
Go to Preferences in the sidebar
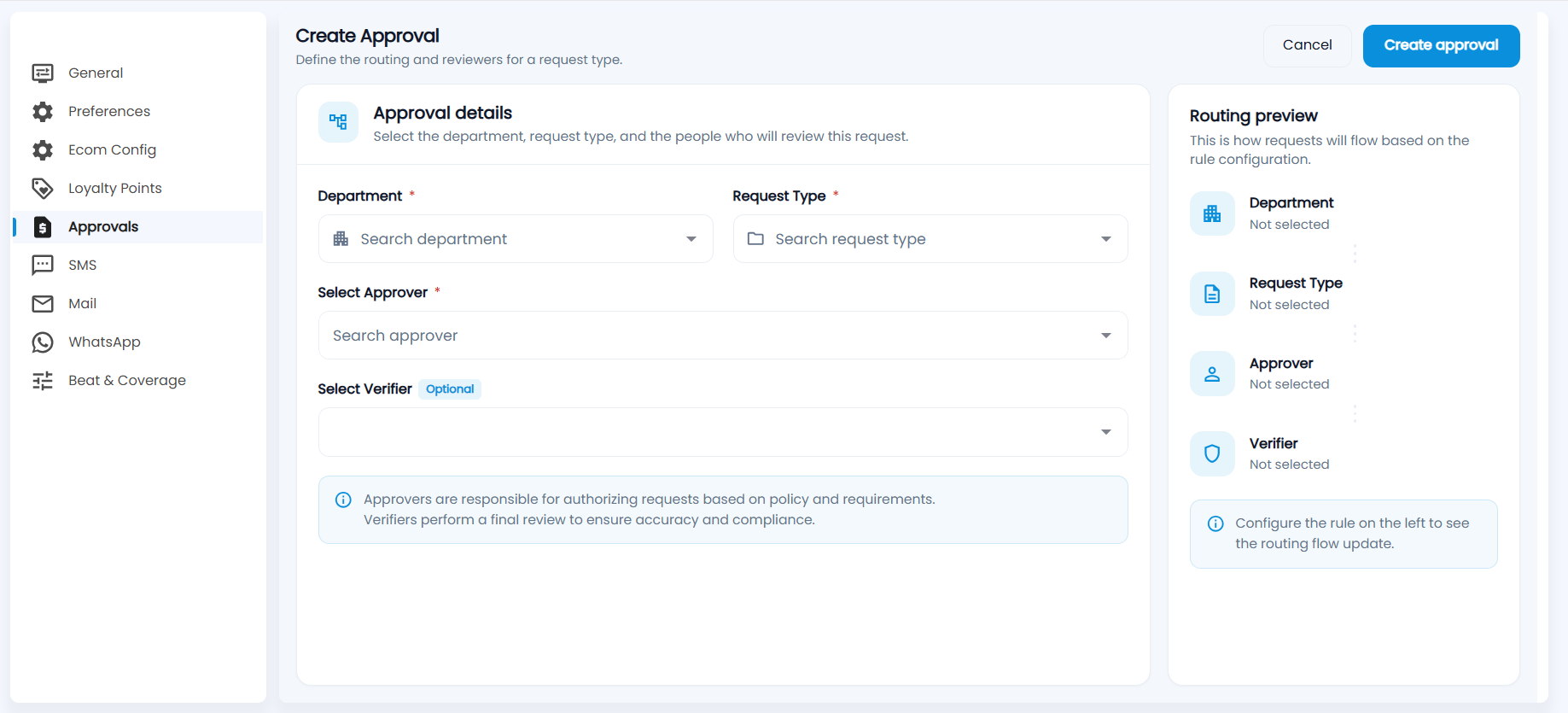(x=138, y=112)
